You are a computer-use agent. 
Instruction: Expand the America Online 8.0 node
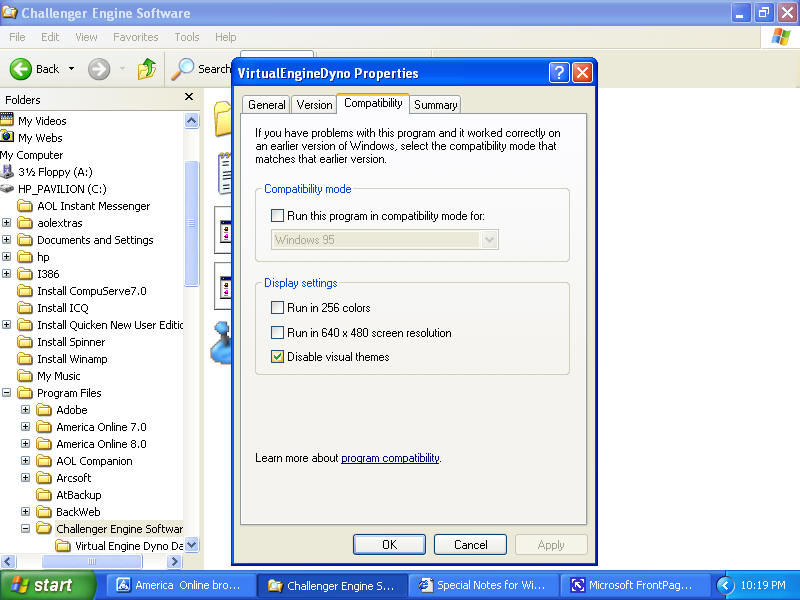coord(26,443)
